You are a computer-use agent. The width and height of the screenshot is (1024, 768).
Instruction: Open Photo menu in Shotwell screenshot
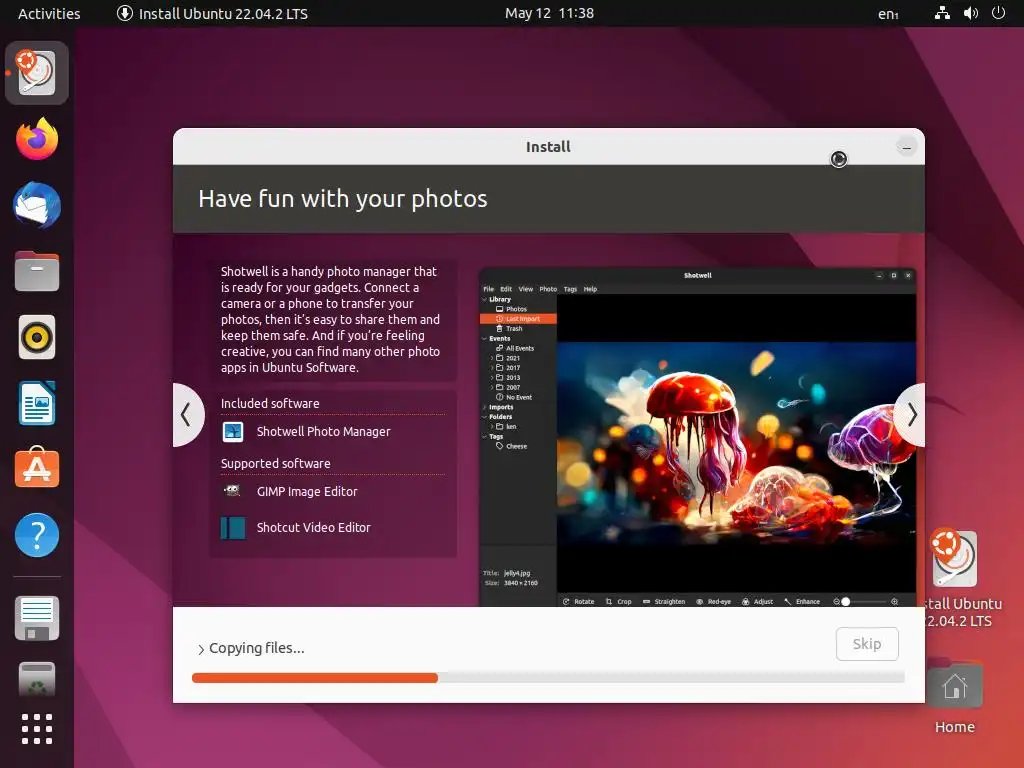[x=548, y=289]
